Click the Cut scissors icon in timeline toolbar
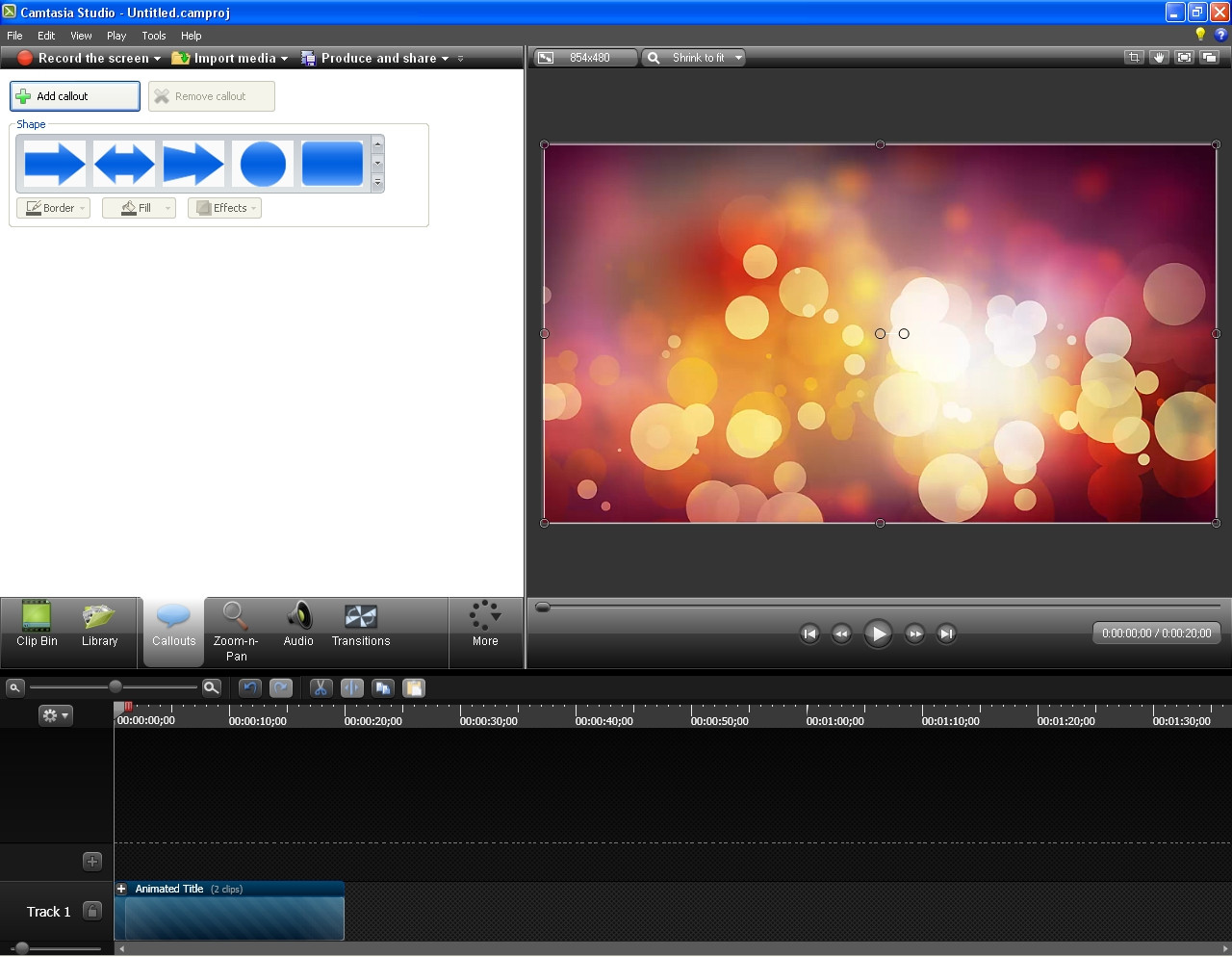1232x957 pixels. click(321, 687)
